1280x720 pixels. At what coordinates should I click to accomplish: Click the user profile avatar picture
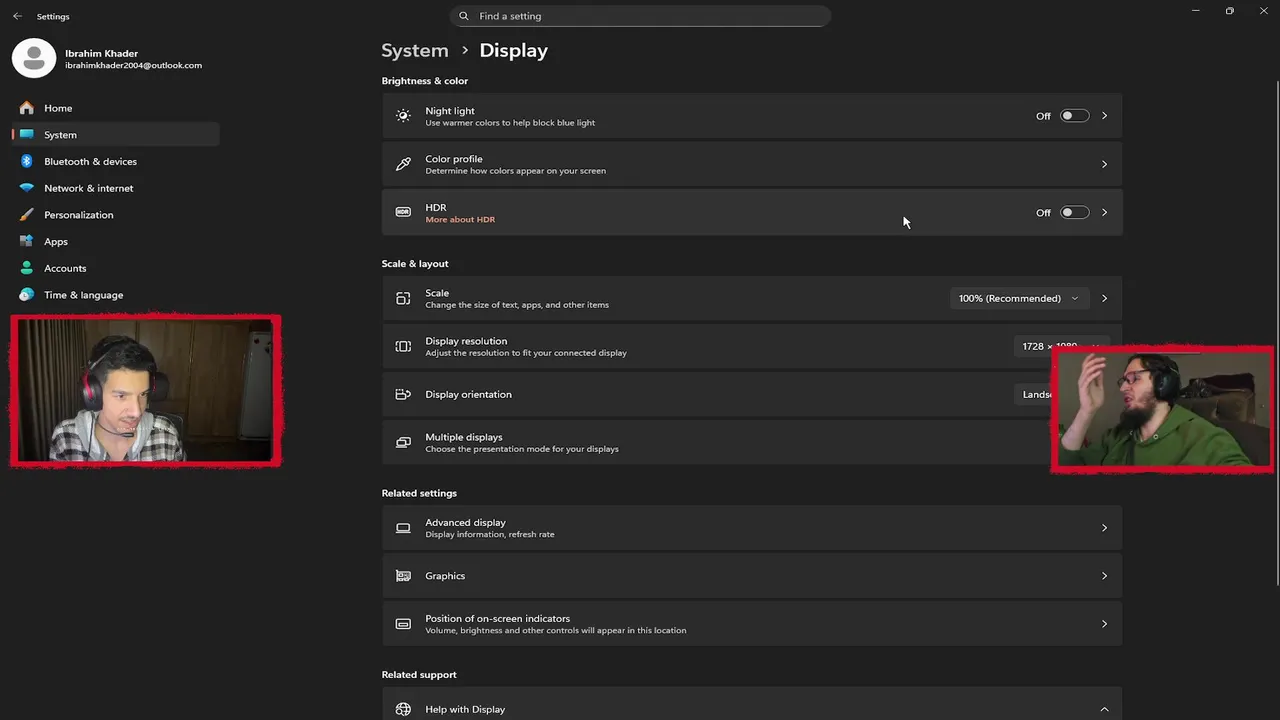[34, 58]
